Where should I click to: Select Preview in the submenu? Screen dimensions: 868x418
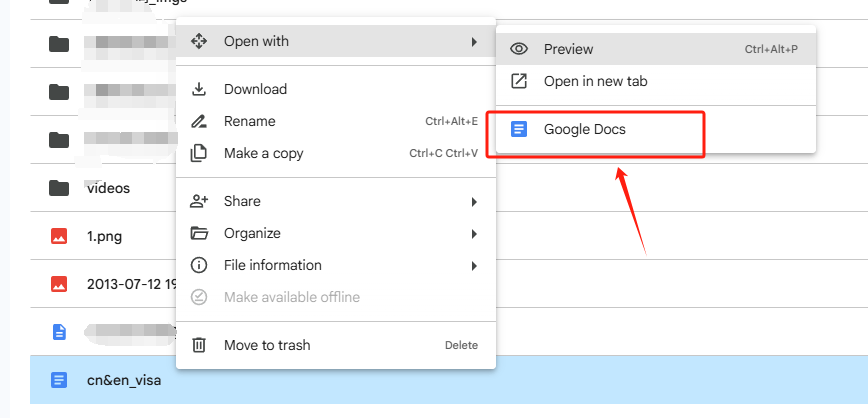click(655, 49)
